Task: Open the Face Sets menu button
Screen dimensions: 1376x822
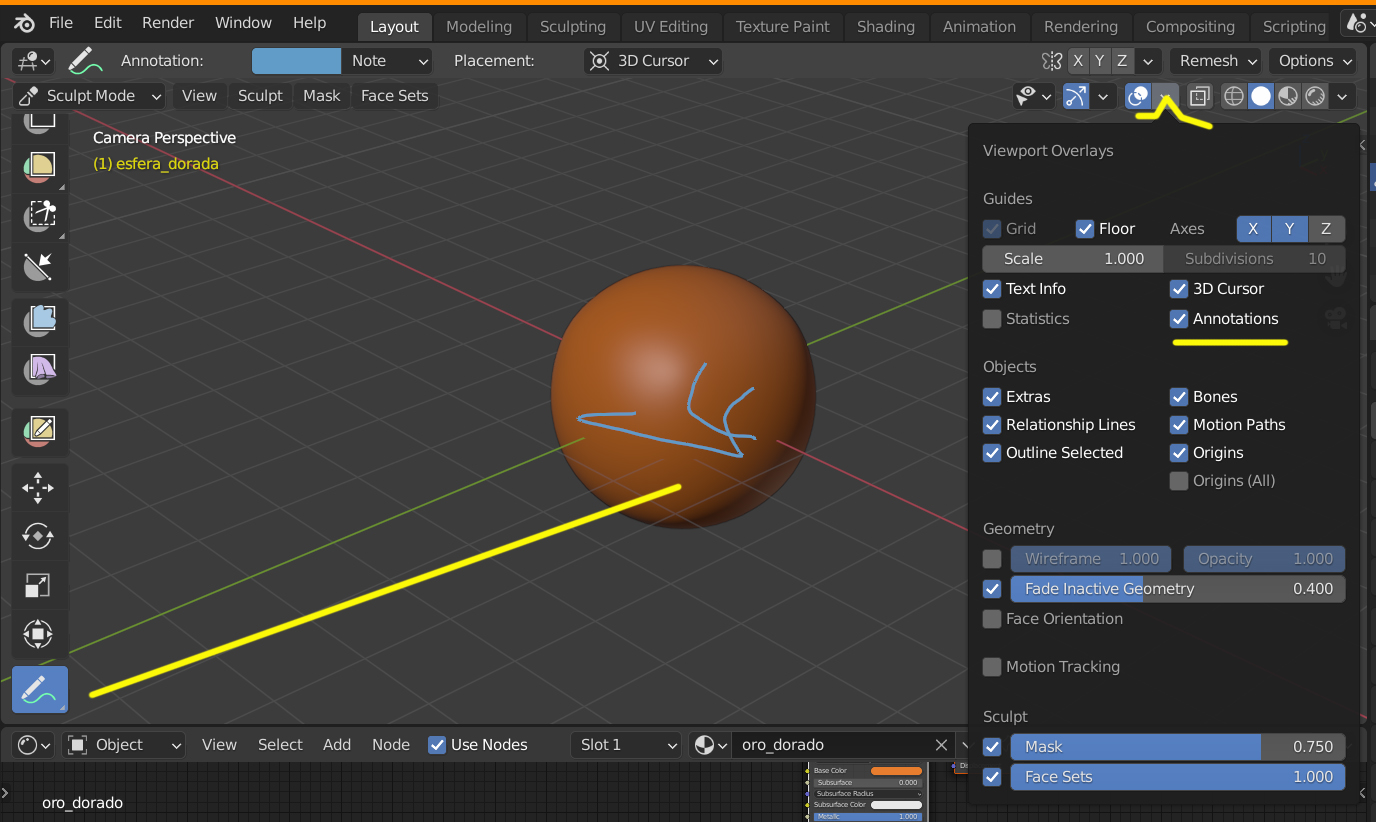Action: (x=394, y=96)
